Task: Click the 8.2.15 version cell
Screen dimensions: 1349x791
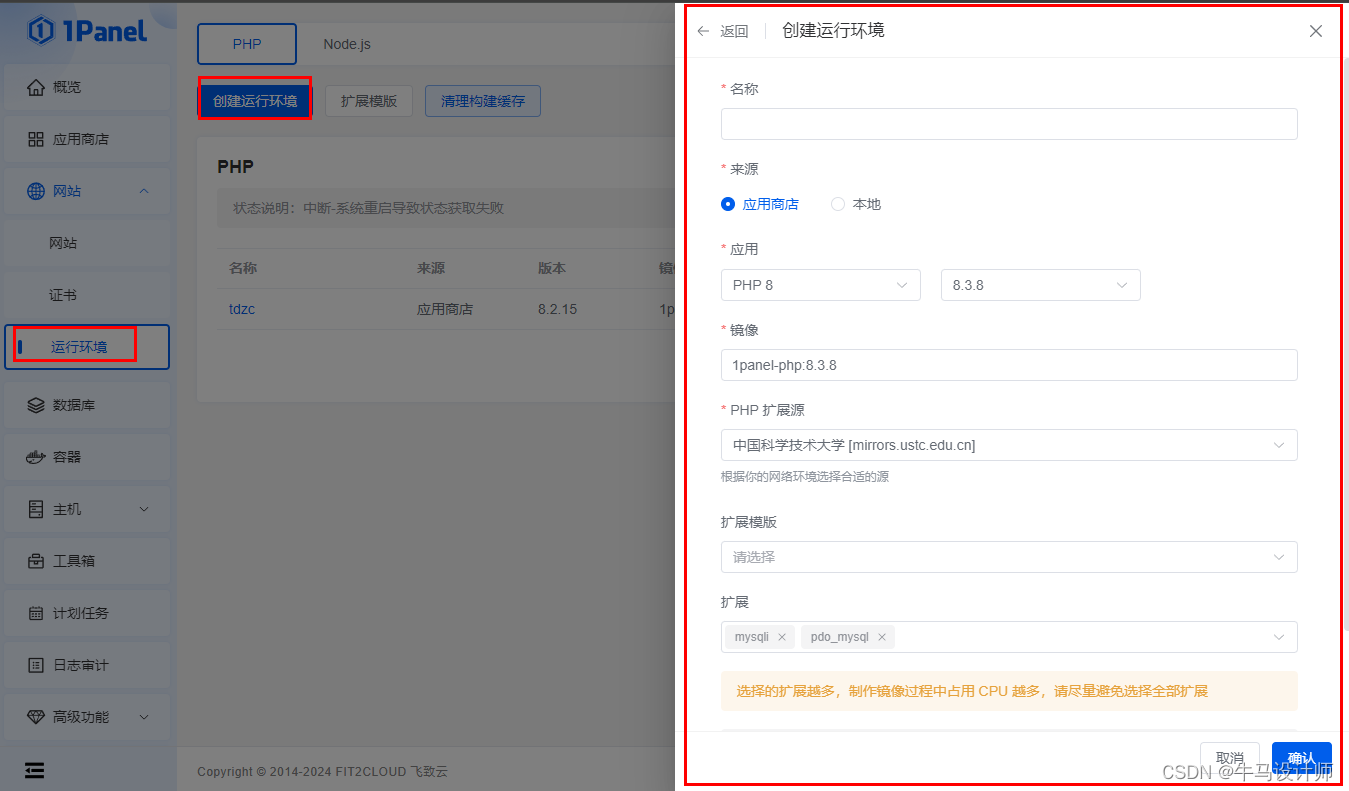Action: (x=557, y=309)
